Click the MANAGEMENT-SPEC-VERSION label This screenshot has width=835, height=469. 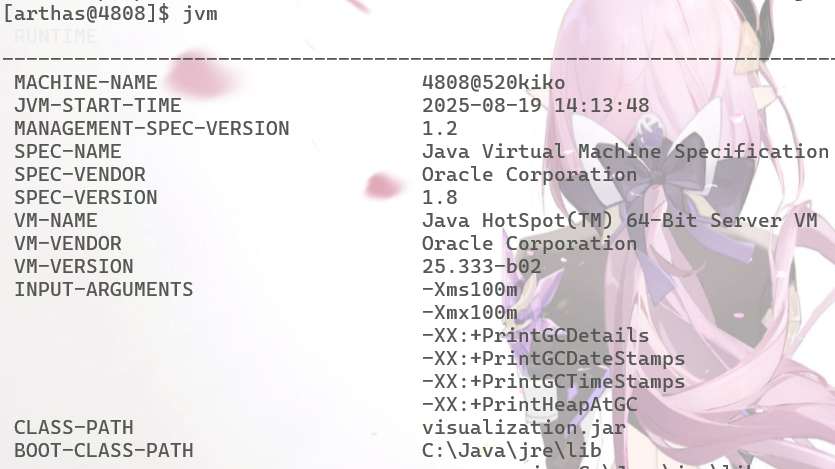(152, 128)
